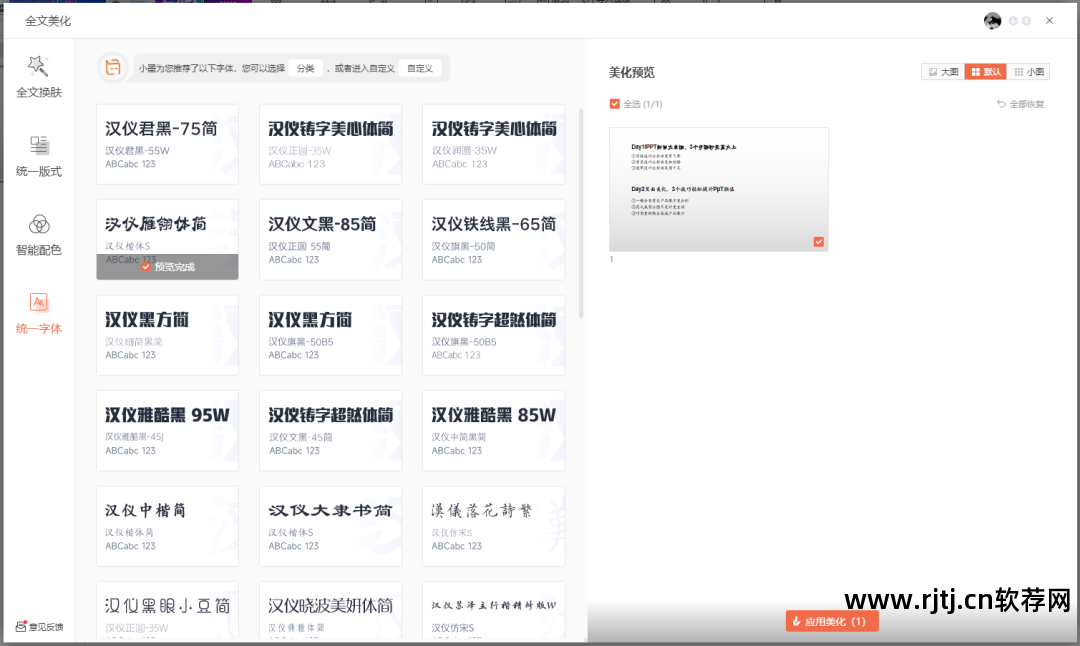Switch preview to 大图 view
Viewport: 1080px width, 646px height.
943,71
